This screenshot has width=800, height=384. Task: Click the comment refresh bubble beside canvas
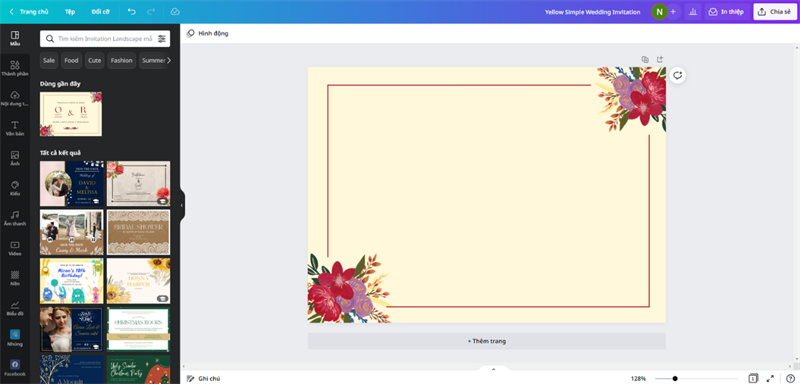point(678,75)
